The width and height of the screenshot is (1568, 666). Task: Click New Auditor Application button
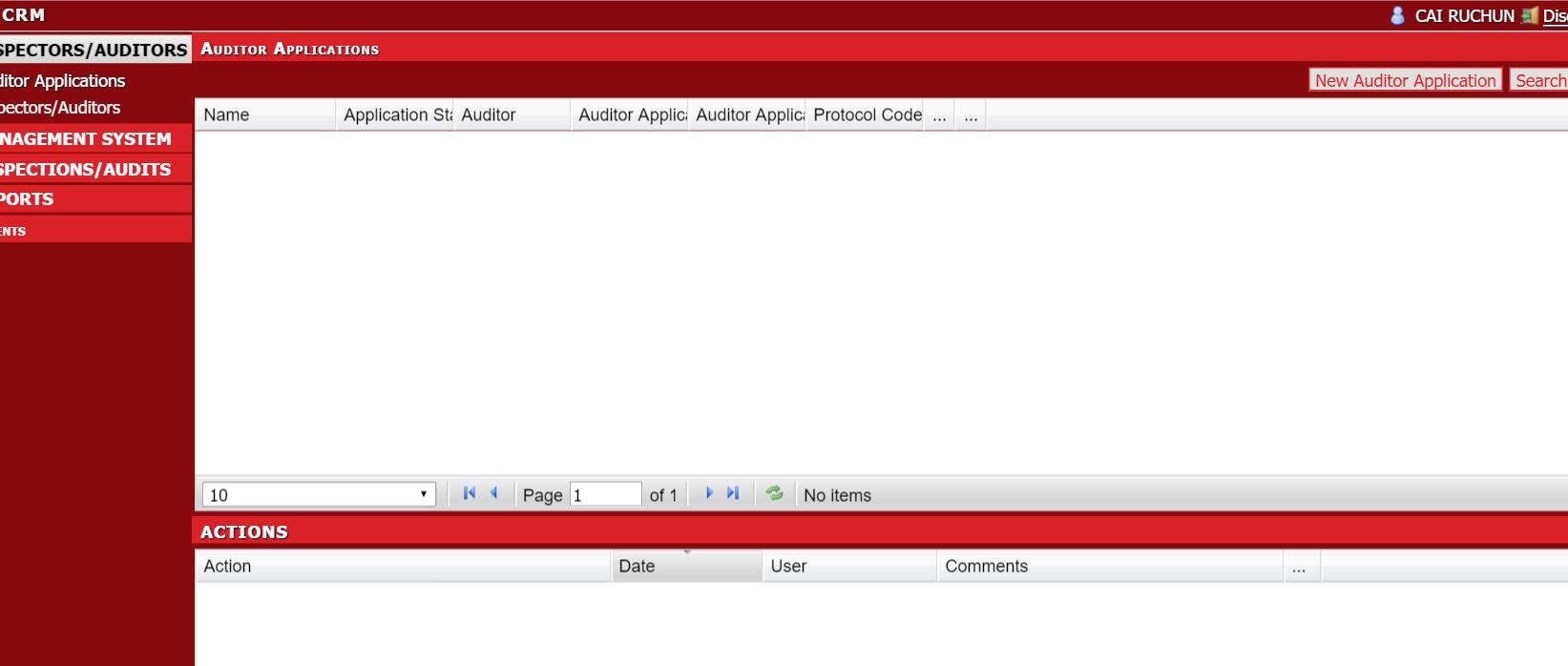pyautogui.click(x=1406, y=80)
